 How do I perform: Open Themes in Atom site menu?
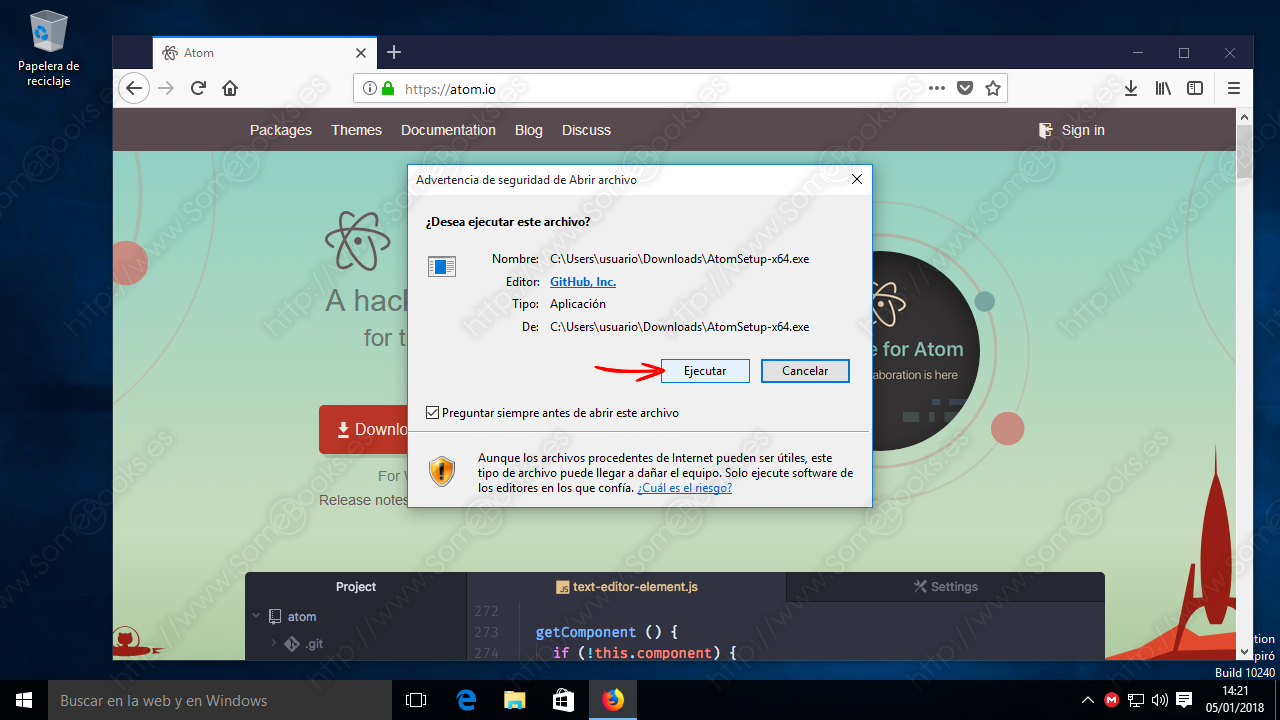pyautogui.click(x=357, y=130)
